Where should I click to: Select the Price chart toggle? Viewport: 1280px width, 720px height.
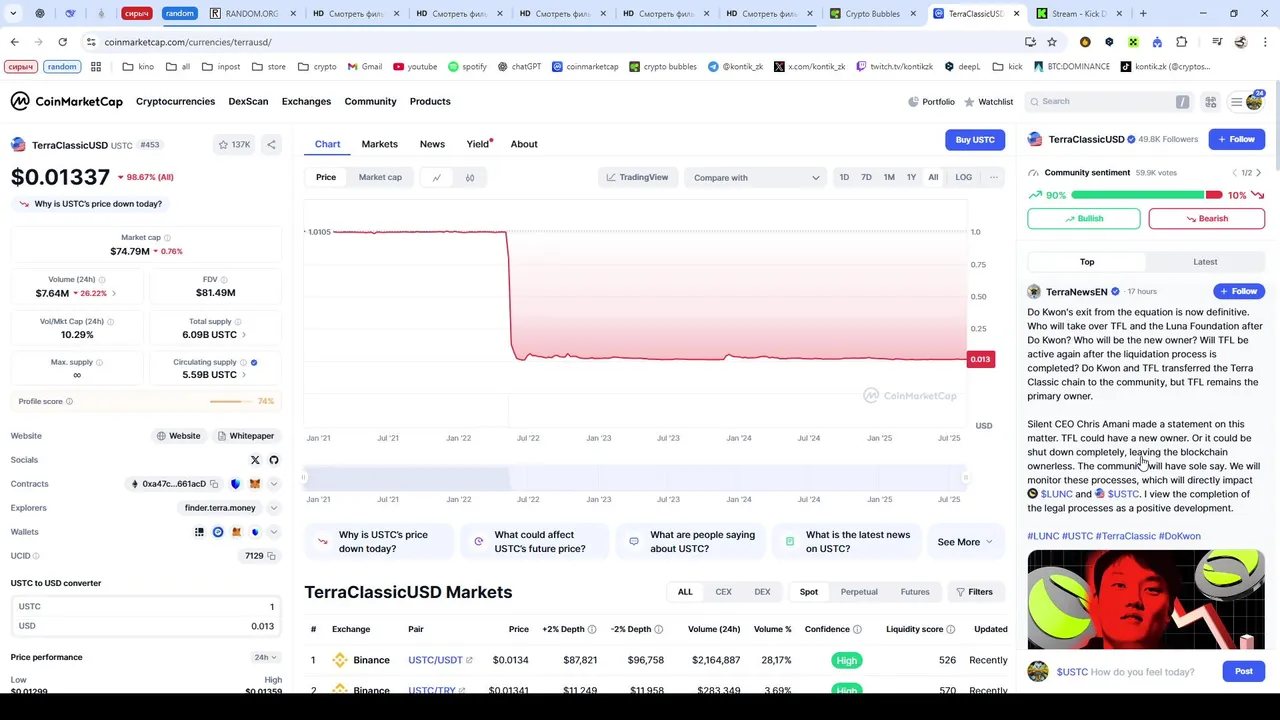click(x=326, y=177)
